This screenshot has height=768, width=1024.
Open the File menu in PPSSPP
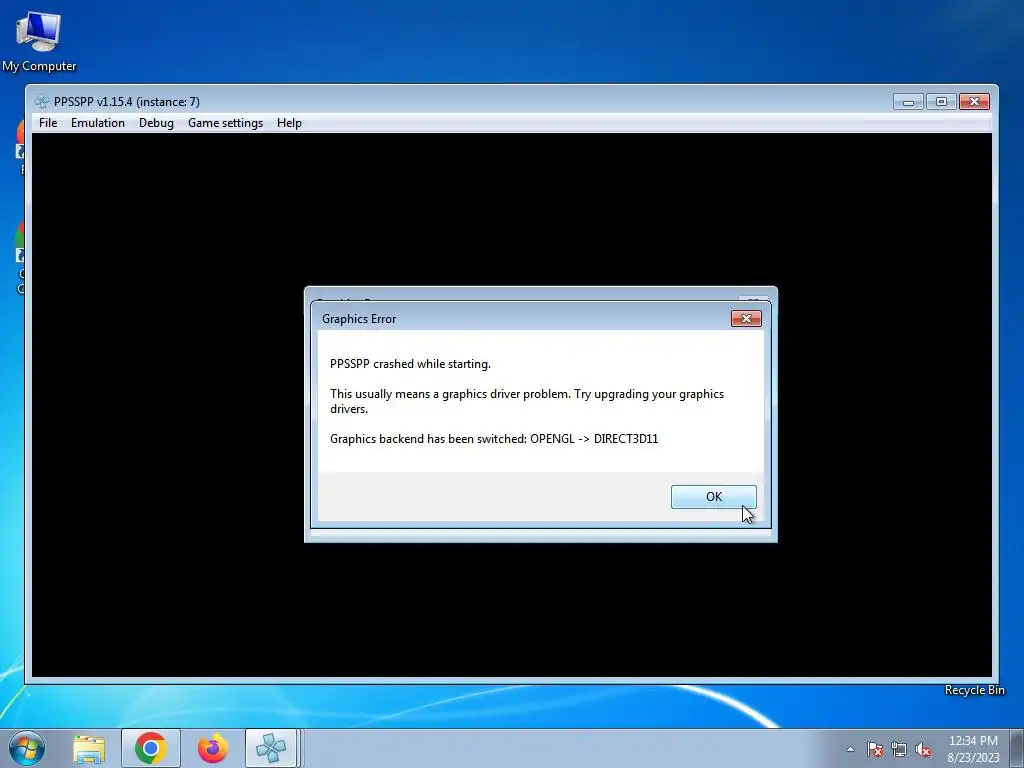[48, 123]
